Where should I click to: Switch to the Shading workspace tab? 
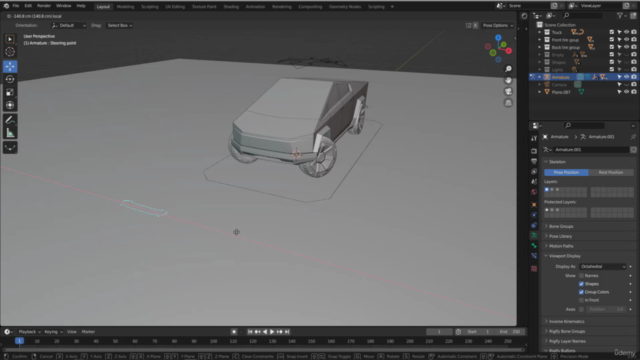231,7
